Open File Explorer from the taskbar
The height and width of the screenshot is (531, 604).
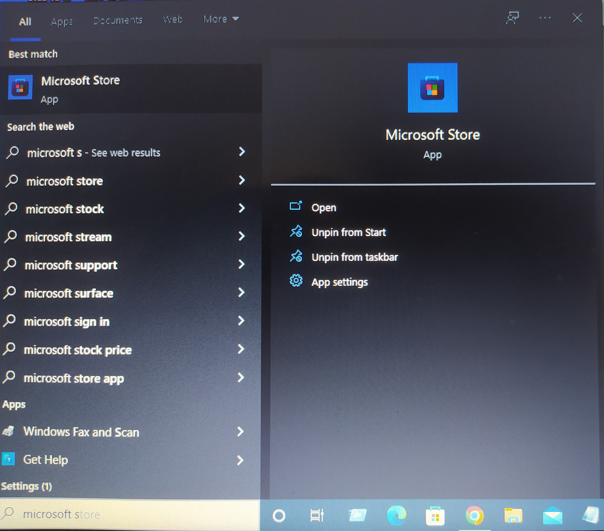coord(513,516)
